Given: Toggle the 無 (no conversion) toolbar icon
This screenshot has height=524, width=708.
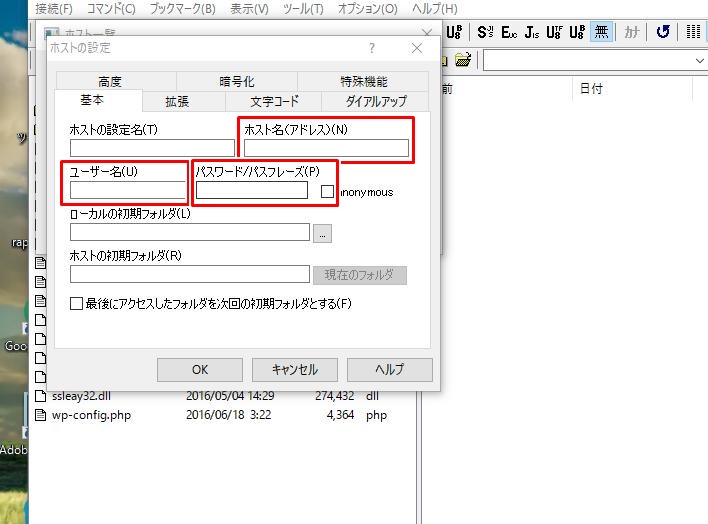Looking at the screenshot, I should 601,32.
